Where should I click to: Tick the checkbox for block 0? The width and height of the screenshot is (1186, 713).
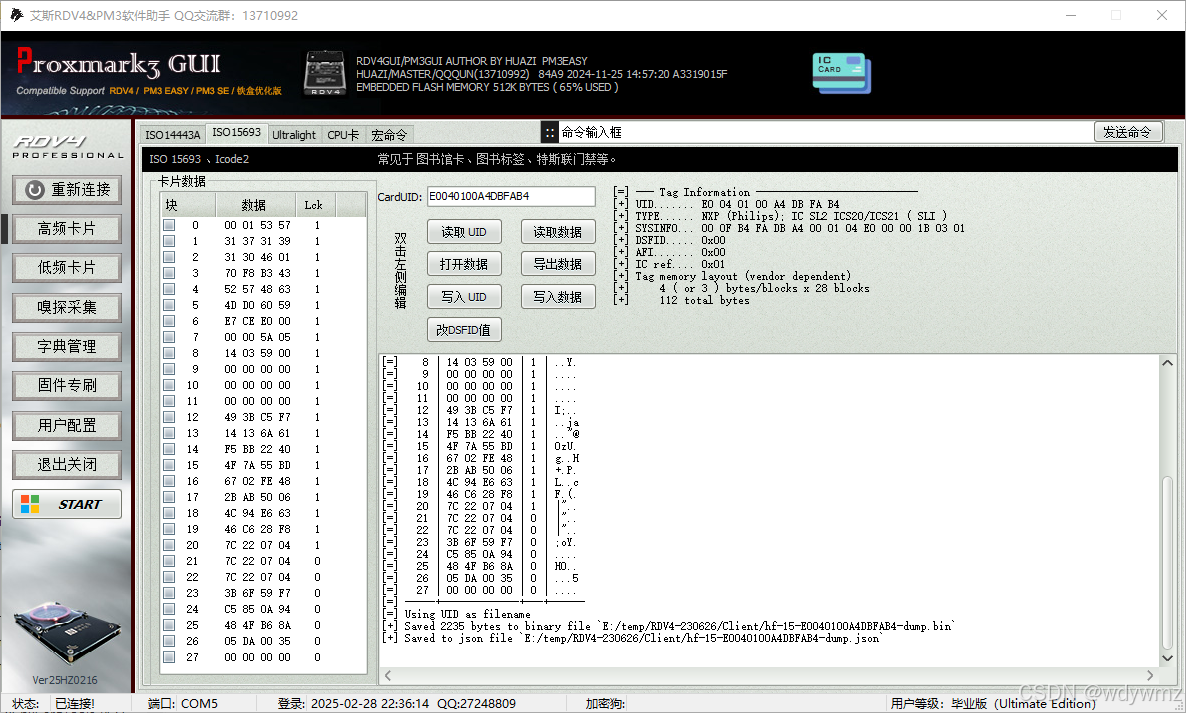pos(169,225)
